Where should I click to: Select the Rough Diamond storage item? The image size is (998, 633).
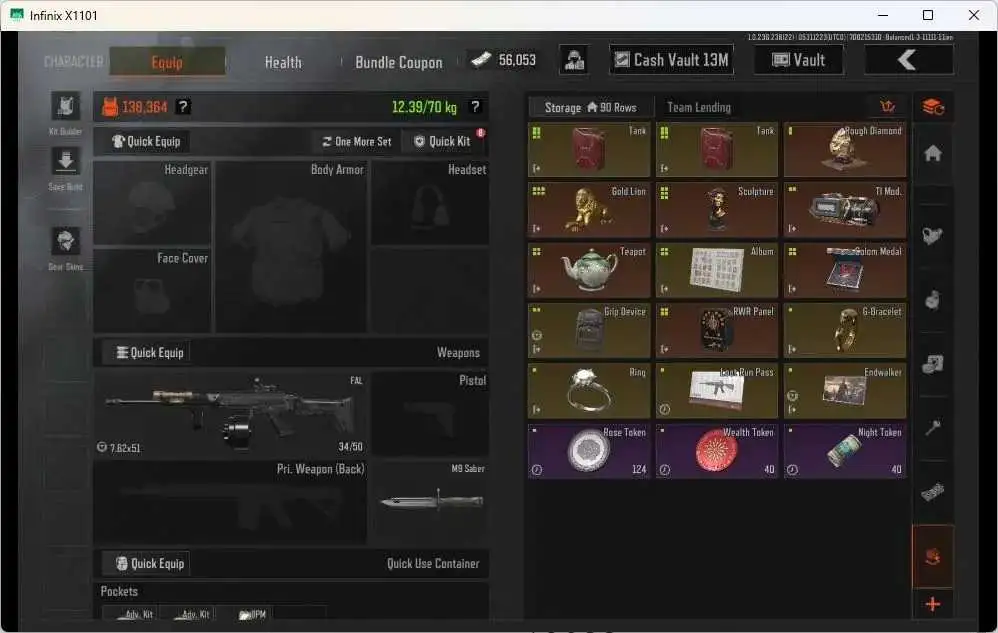point(845,150)
